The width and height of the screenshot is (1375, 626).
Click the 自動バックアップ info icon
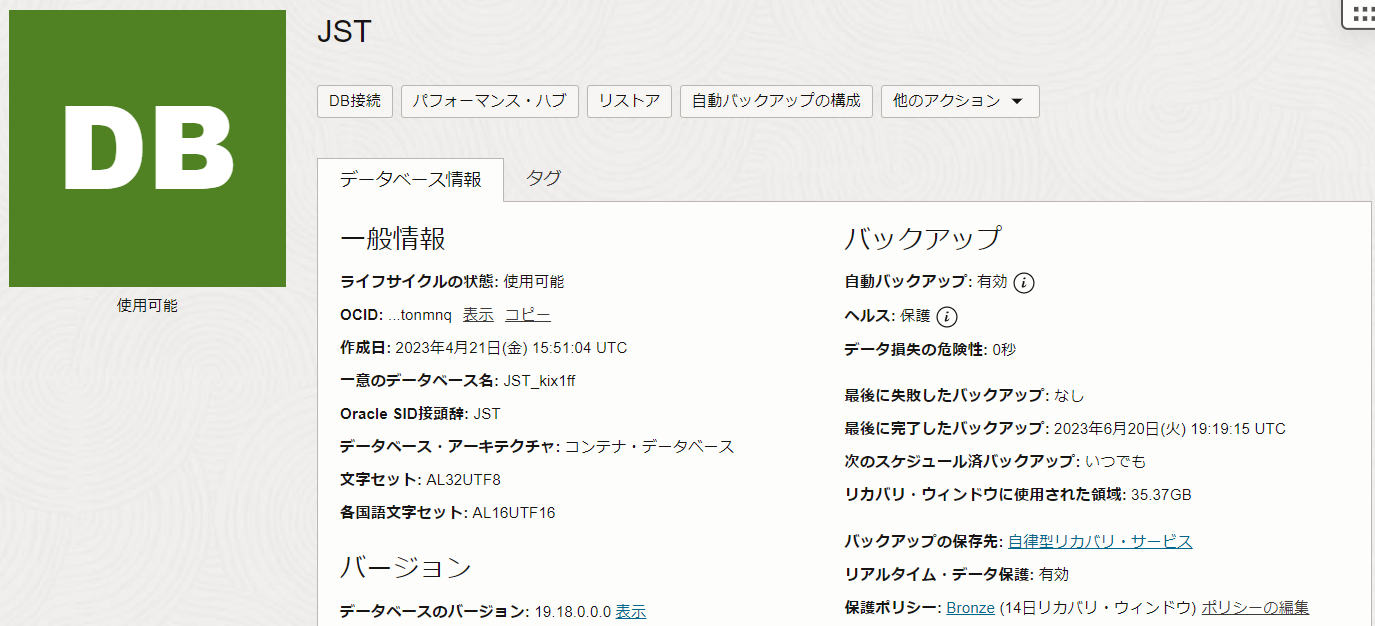click(x=1023, y=282)
